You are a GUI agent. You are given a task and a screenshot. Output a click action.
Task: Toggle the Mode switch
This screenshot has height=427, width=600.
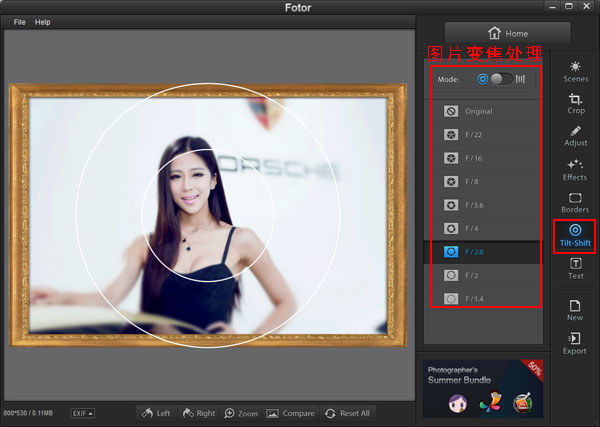click(502, 79)
